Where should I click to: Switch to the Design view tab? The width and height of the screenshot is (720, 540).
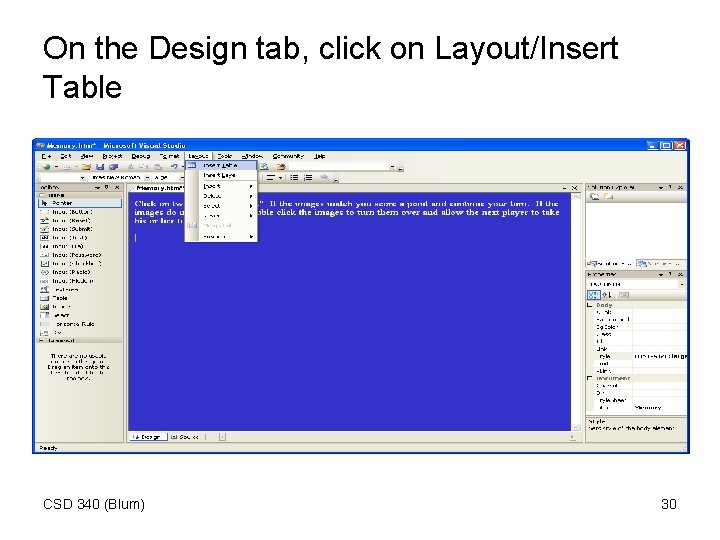point(147,437)
